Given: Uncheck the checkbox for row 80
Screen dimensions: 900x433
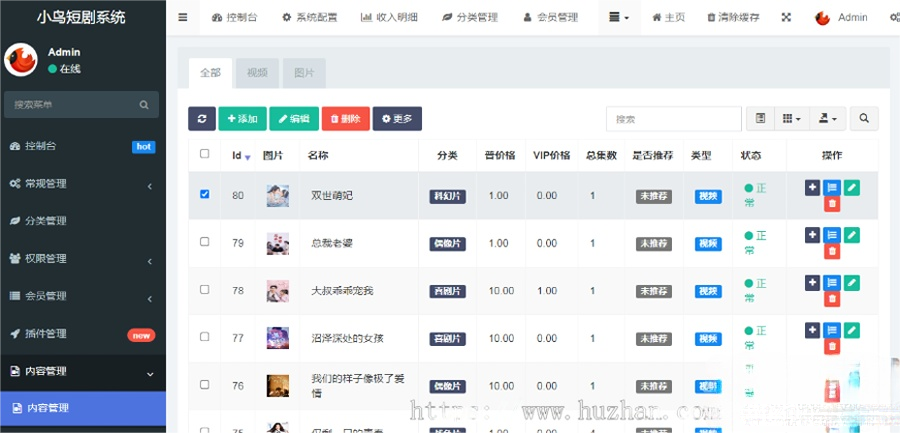Looking at the screenshot, I should [205, 194].
